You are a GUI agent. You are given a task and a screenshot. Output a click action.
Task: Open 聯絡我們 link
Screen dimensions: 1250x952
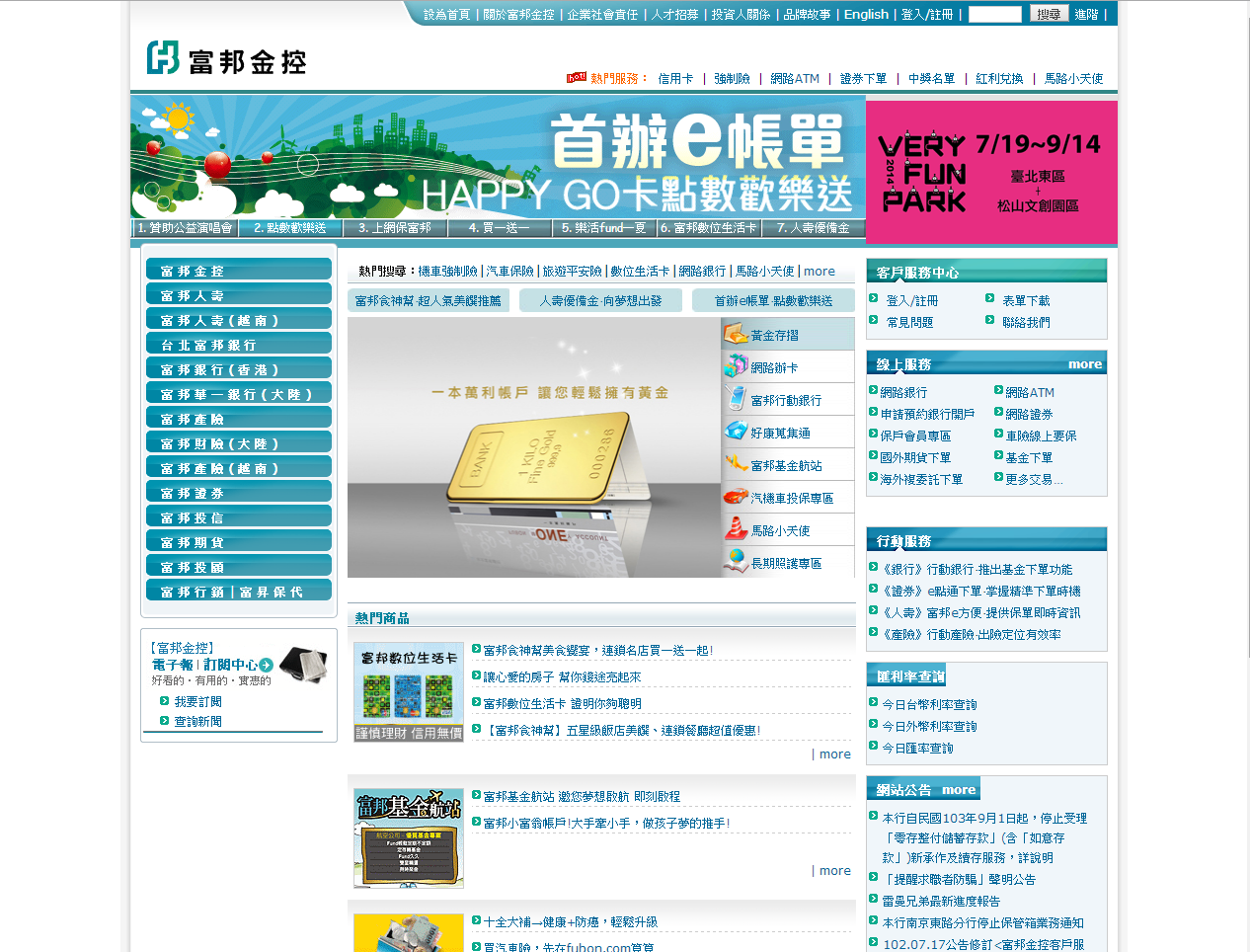click(1026, 322)
